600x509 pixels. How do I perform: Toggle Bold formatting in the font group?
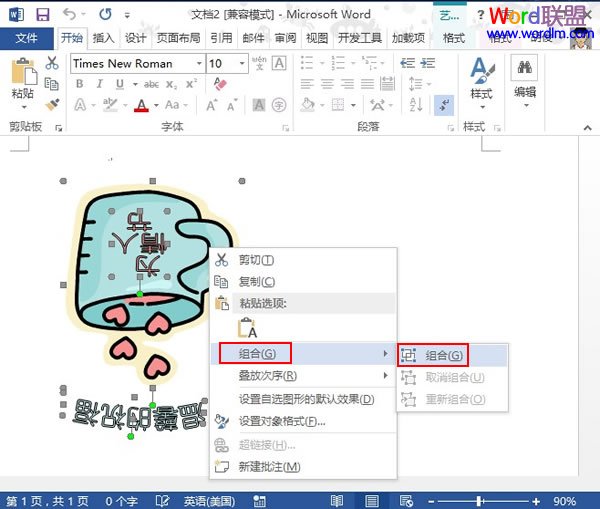coord(78,85)
